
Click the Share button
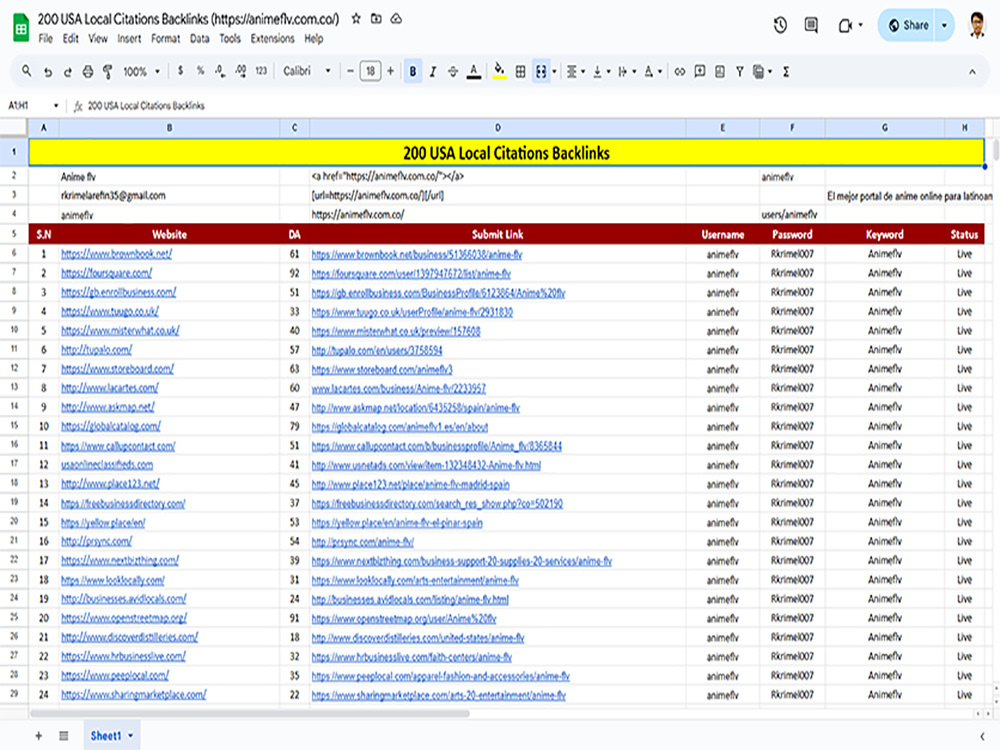pos(908,25)
